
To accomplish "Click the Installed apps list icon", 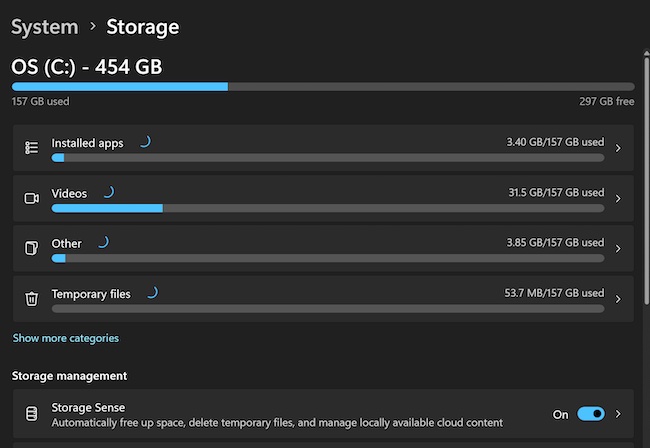I will click(x=32, y=148).
